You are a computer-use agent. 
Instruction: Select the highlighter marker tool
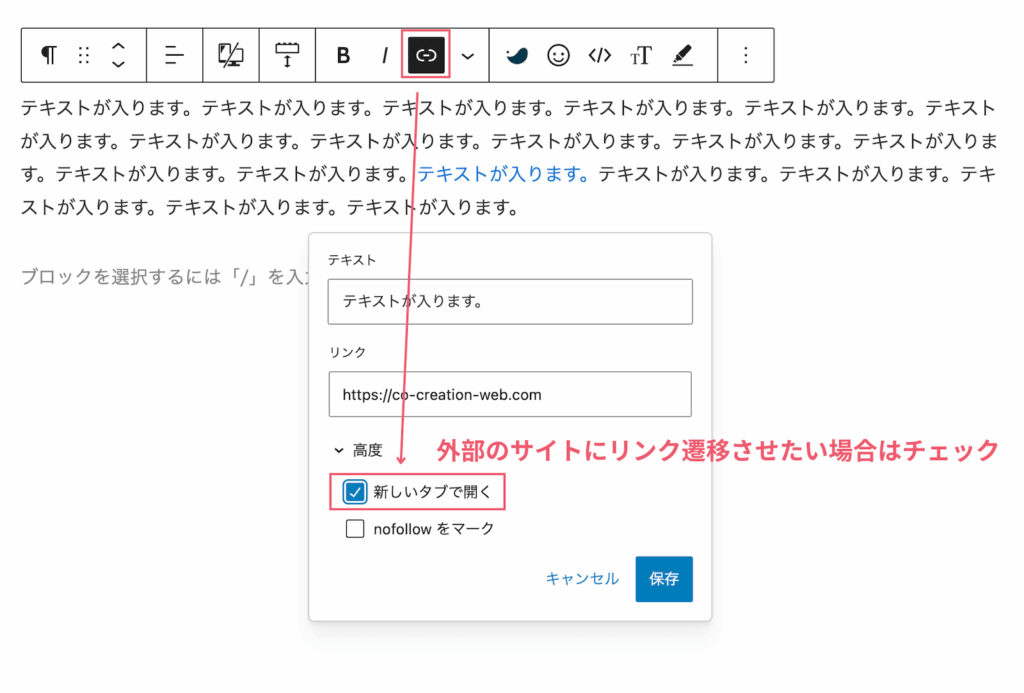682,56
